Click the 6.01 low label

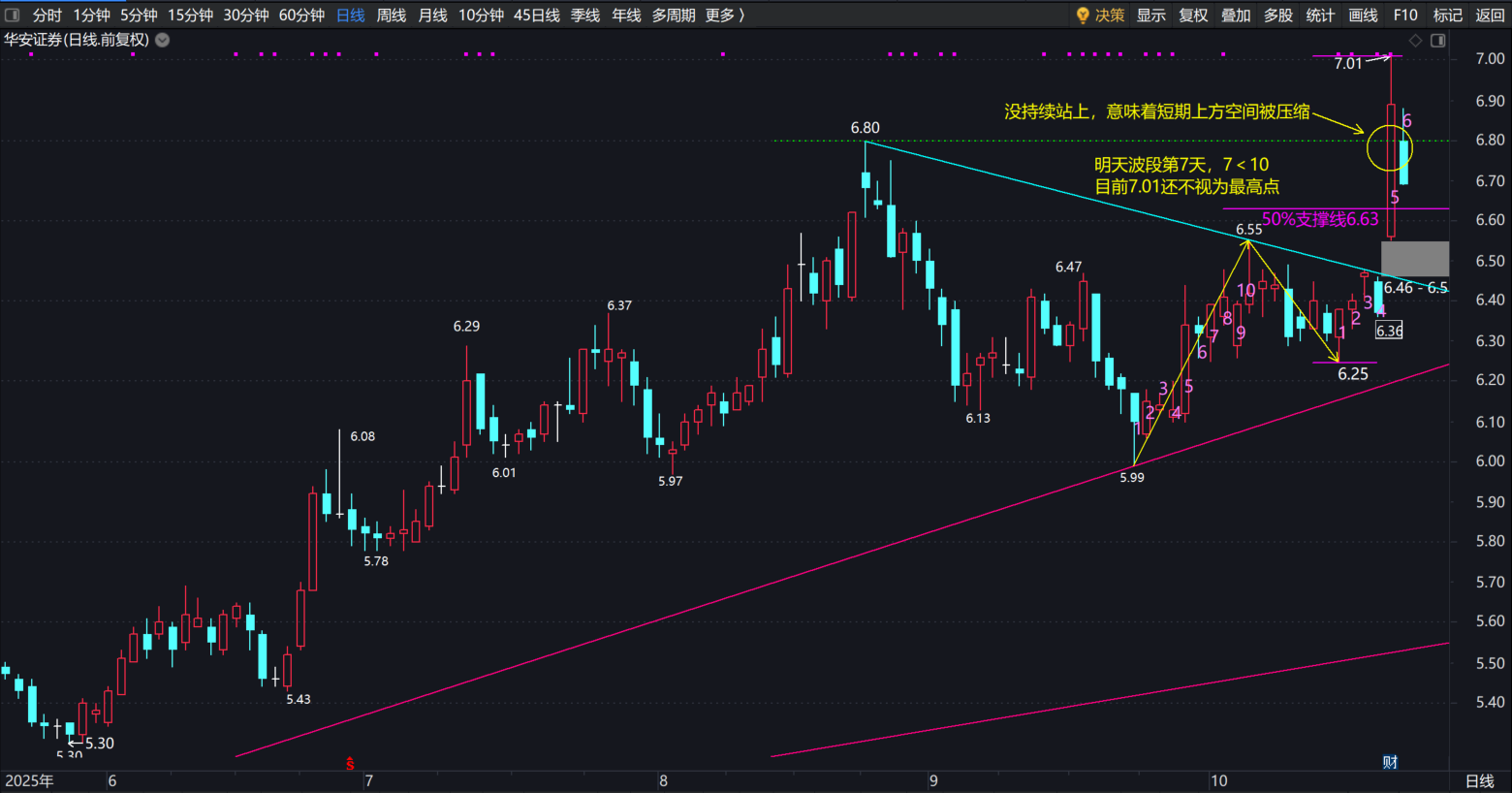point(504,473)
